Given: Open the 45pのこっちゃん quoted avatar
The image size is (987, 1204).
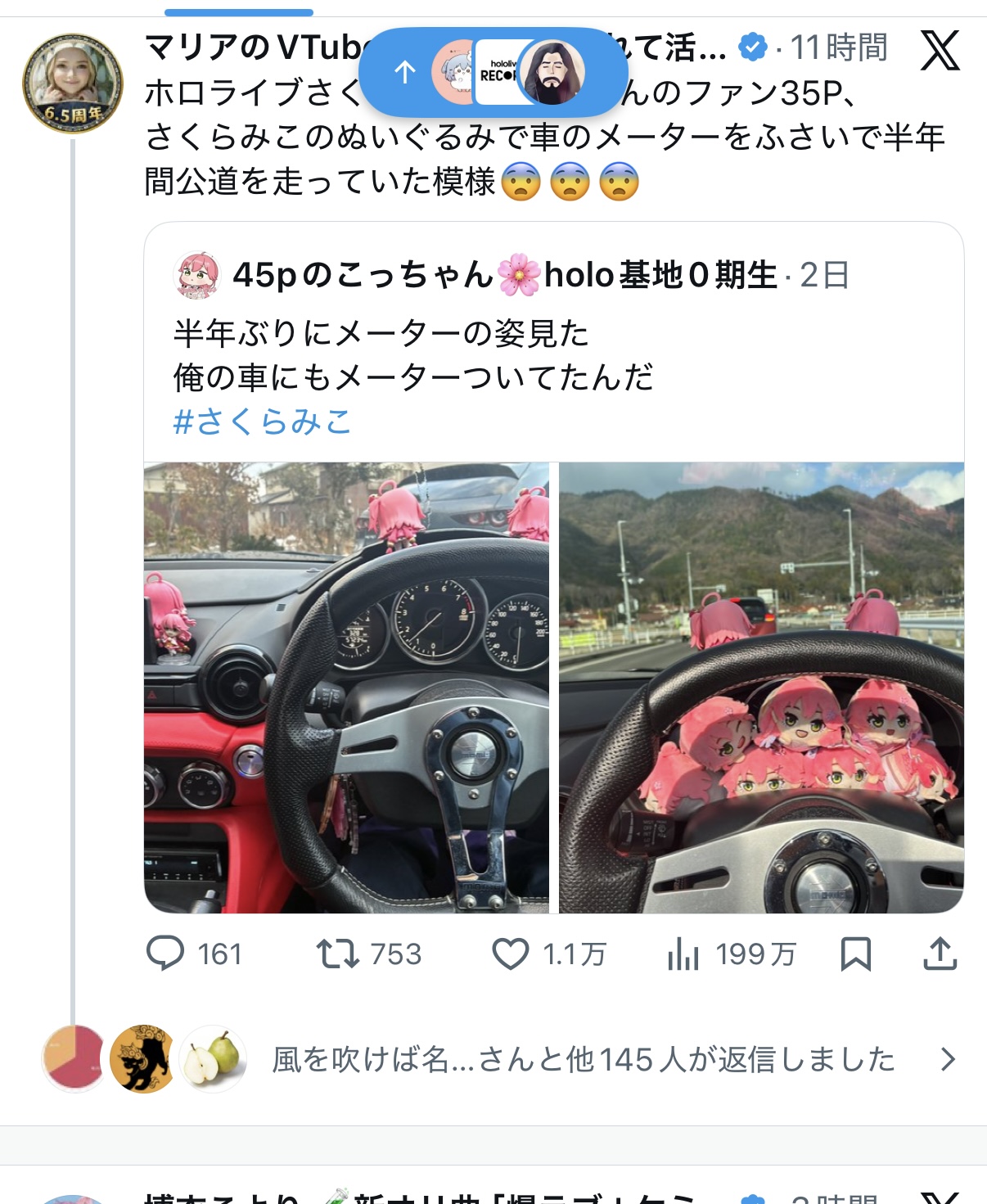Looking at the screenshot, I should point(197,275).
